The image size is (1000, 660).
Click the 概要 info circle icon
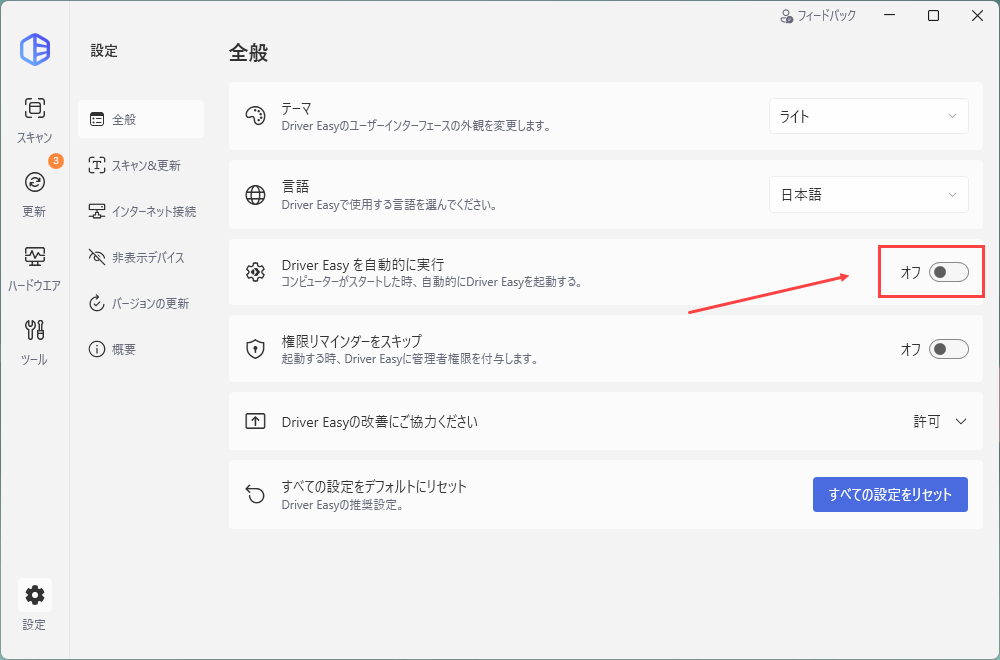point(97,349)
